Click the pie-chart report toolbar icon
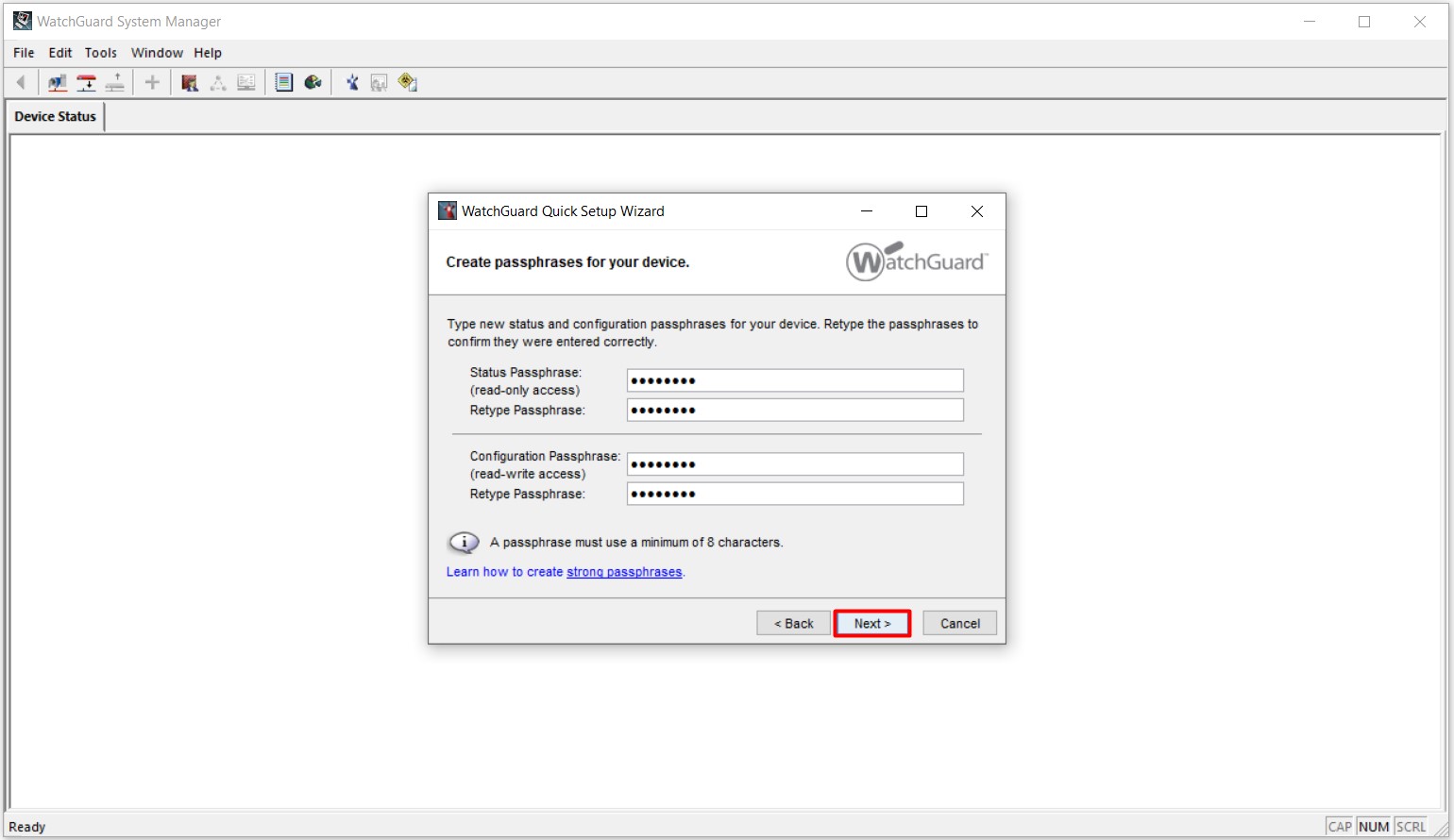The height and width of the screenshot is (840, 1454). click(313, 83)
